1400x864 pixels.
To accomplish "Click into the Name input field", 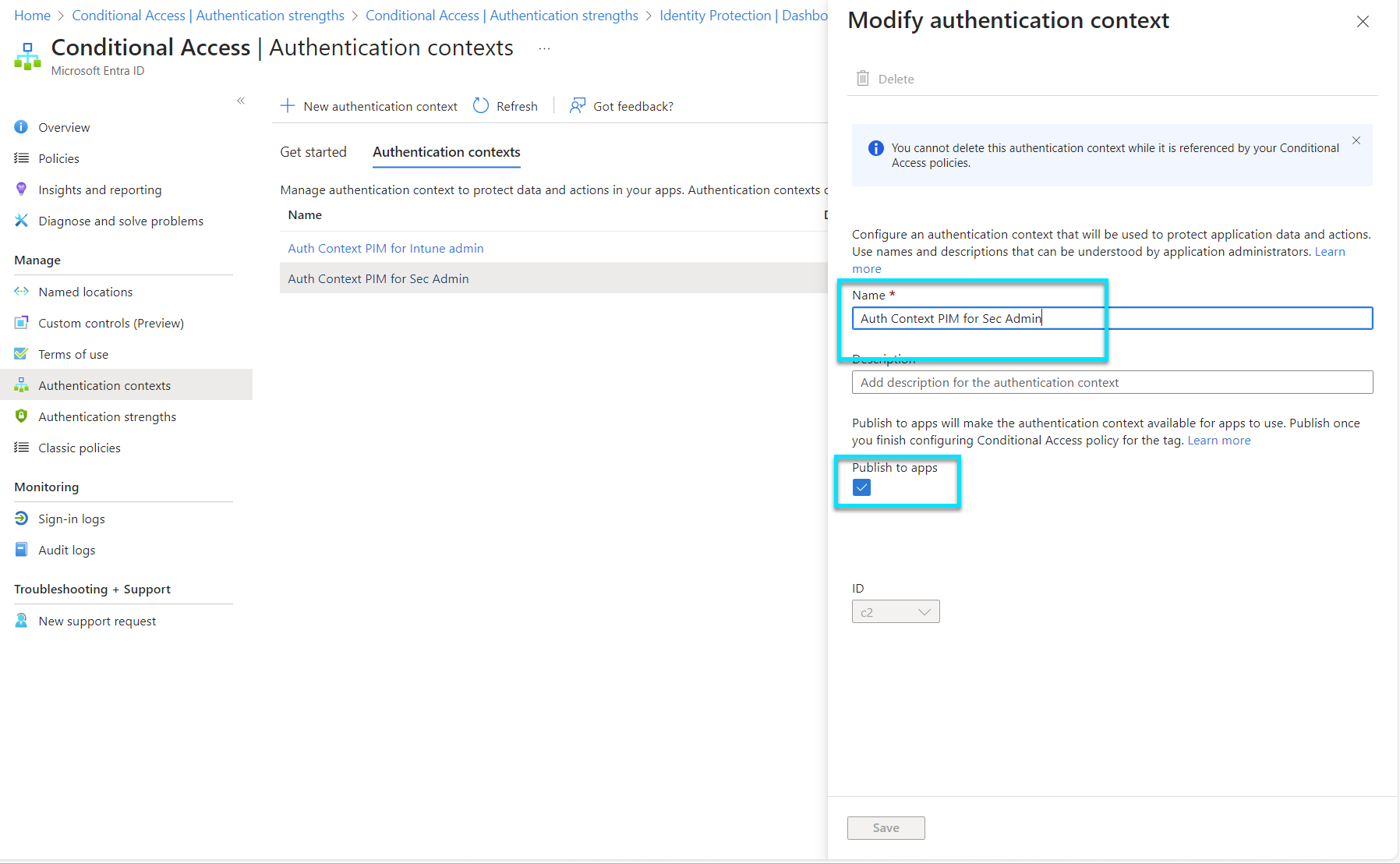I will (x=1112, y=318).
